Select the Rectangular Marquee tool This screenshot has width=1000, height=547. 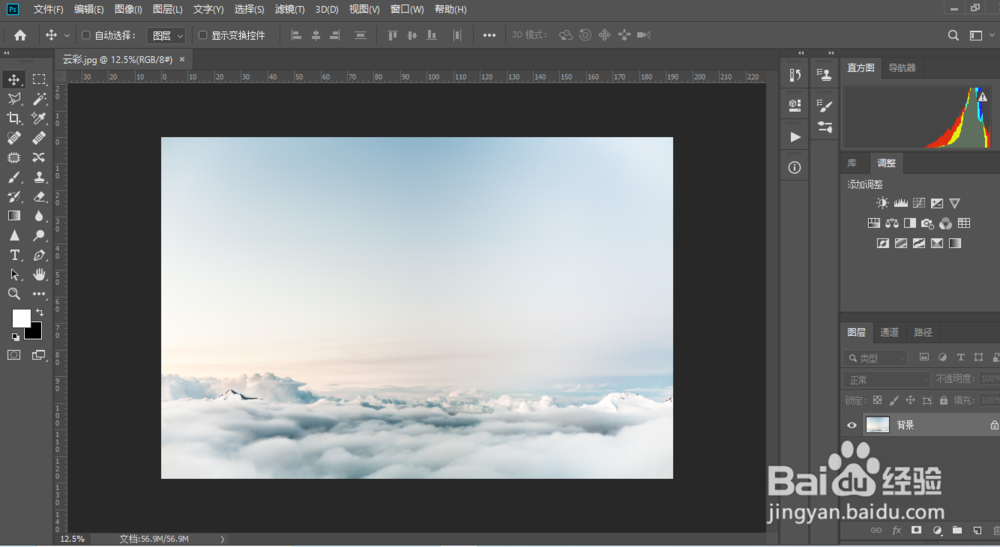pos(39,79)
